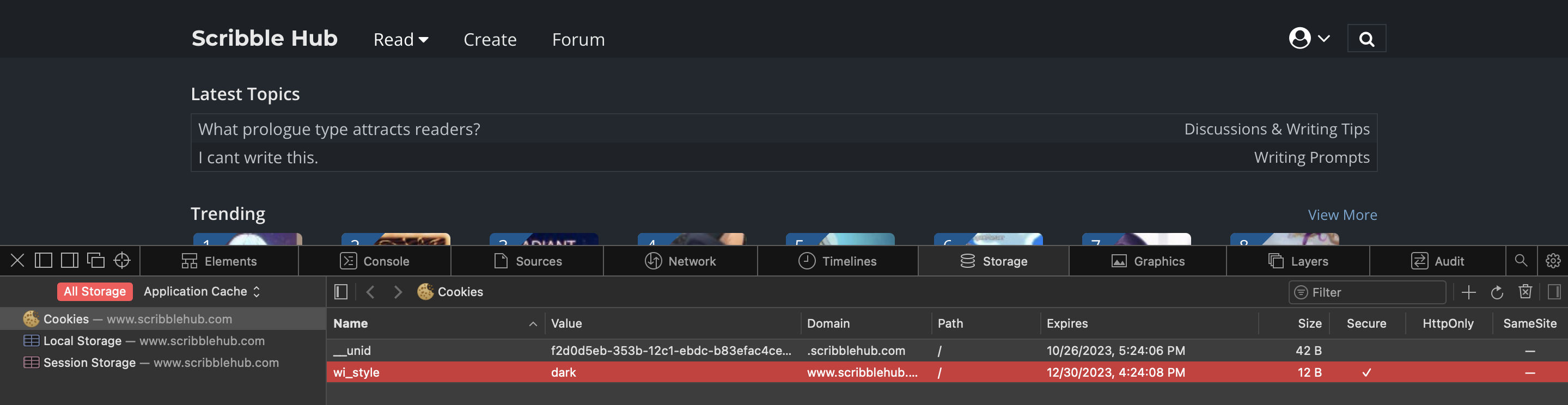1568x405 pixels.
Task: Activate the element selection crosshair tool
Action: point(121,260)
